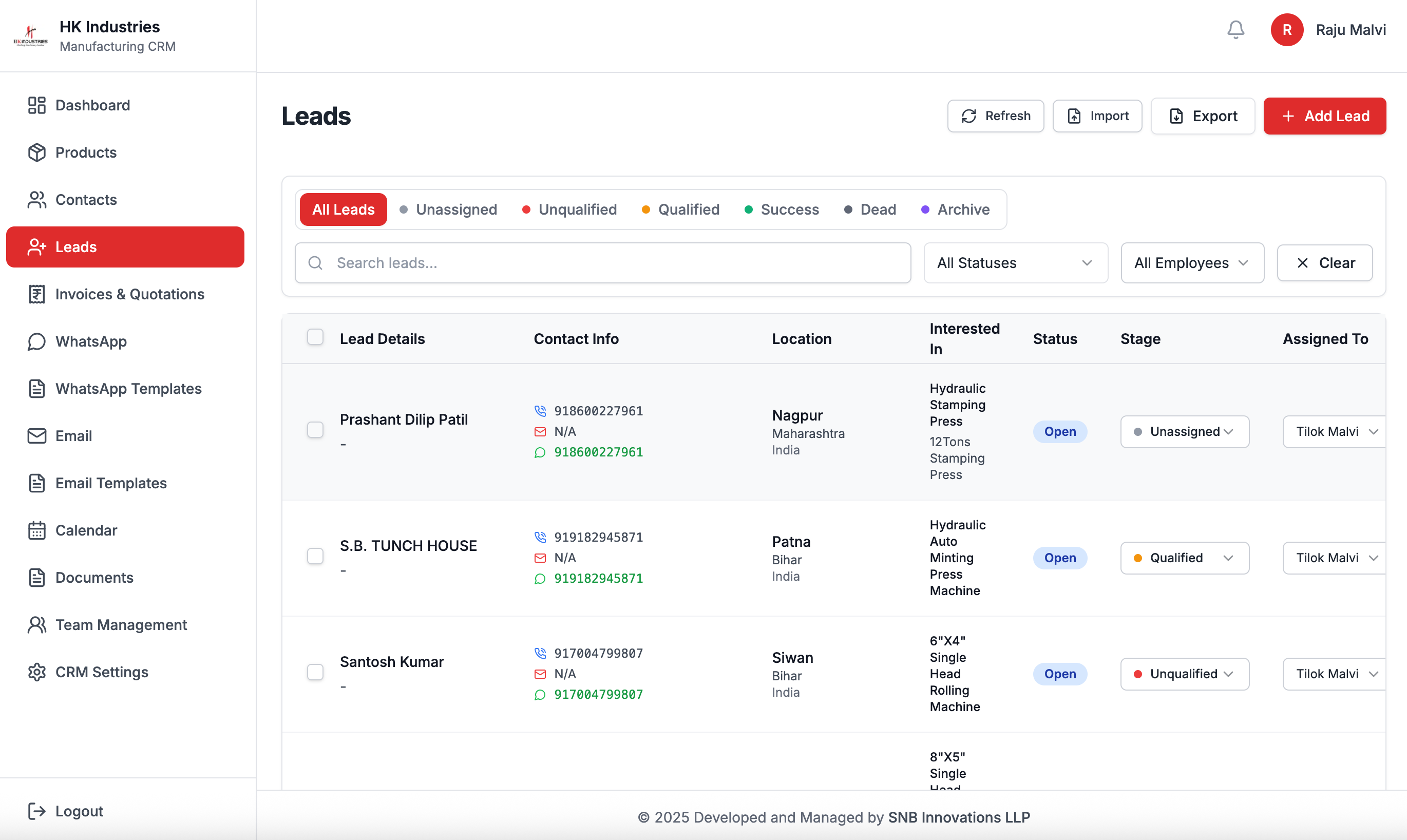Click the mail icon for Santosh Kumar

(x=540, y=674)
